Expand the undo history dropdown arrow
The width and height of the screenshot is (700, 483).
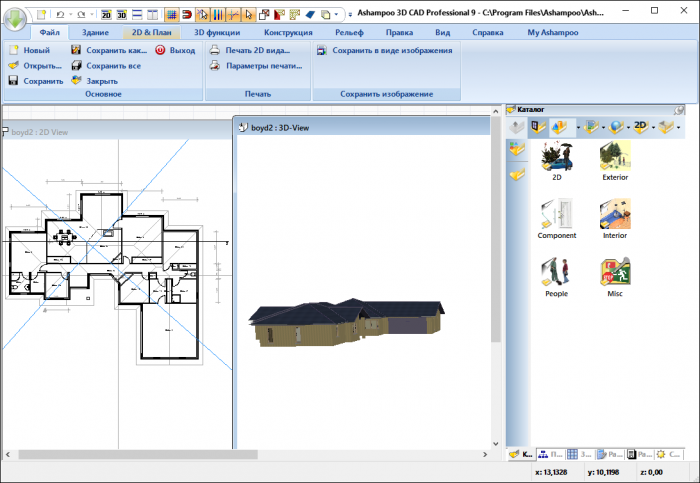click(x=68, y=16)
